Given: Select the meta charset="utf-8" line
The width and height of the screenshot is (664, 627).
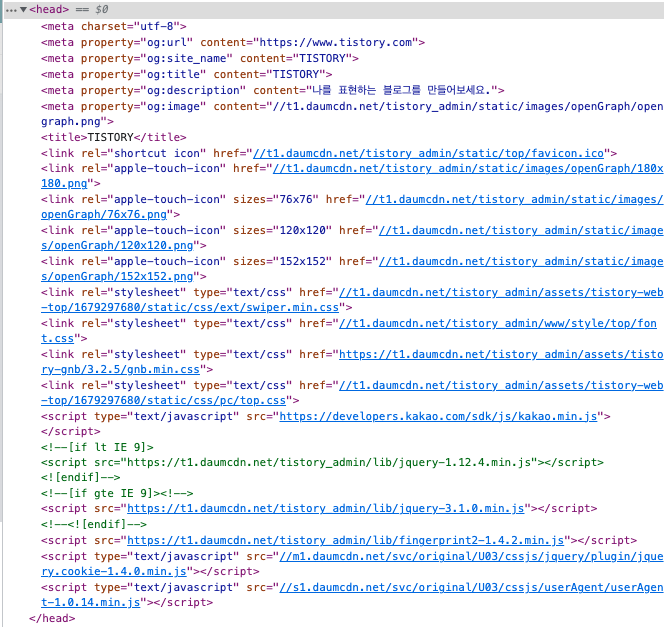Looking at the screenshot, I should 113,26.
